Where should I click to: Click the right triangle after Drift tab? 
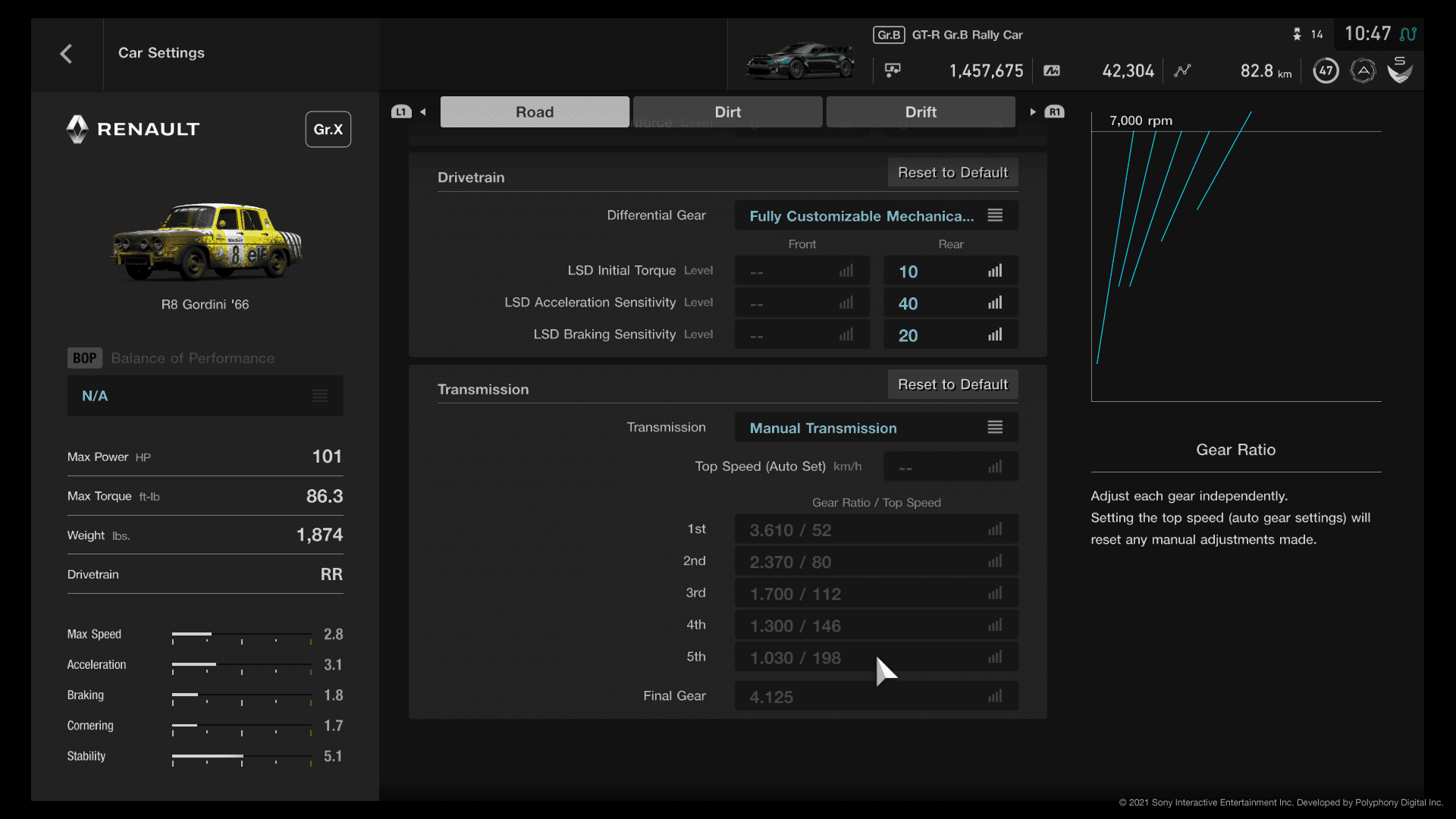[x=1033, y=111]
